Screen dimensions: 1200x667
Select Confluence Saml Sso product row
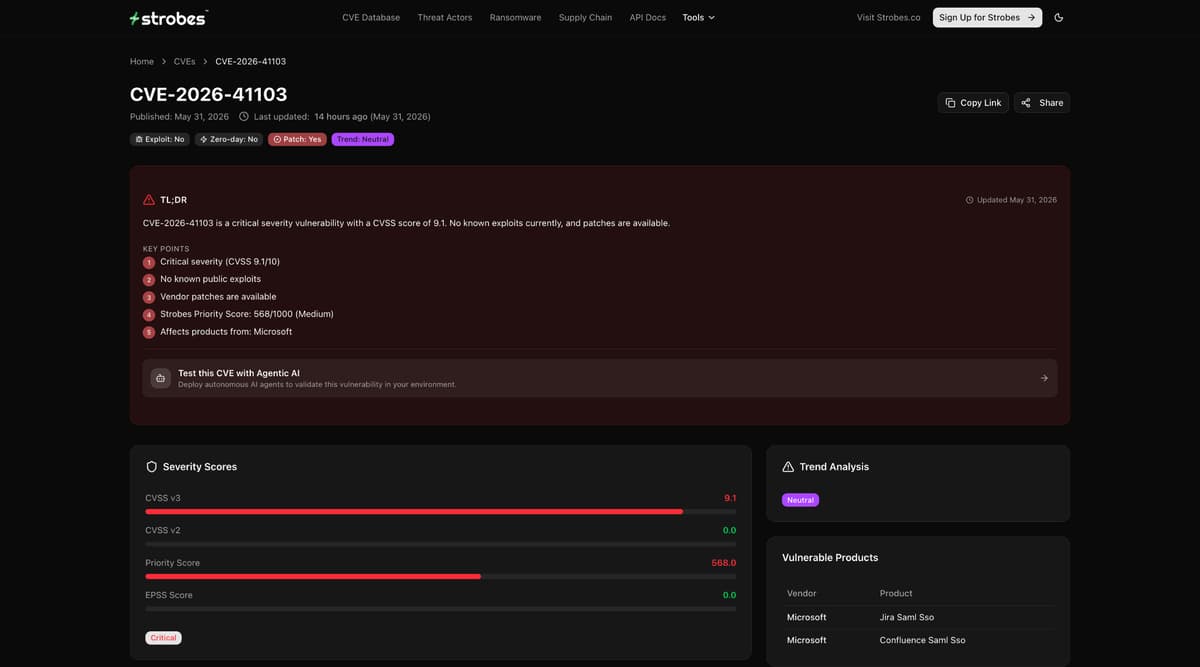point(918,640)
